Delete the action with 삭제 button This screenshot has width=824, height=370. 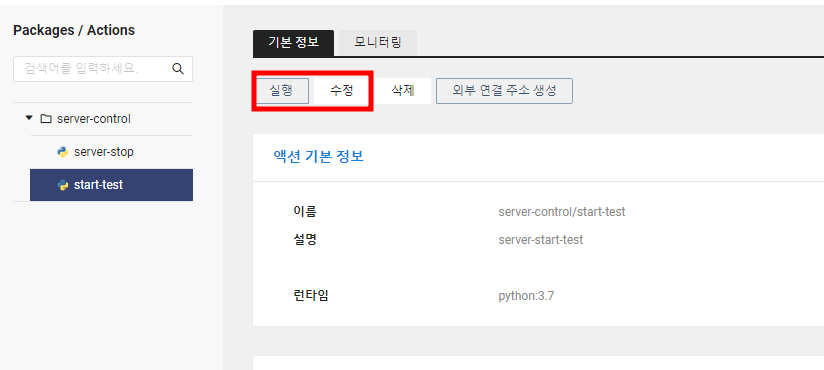pos(403,91)
